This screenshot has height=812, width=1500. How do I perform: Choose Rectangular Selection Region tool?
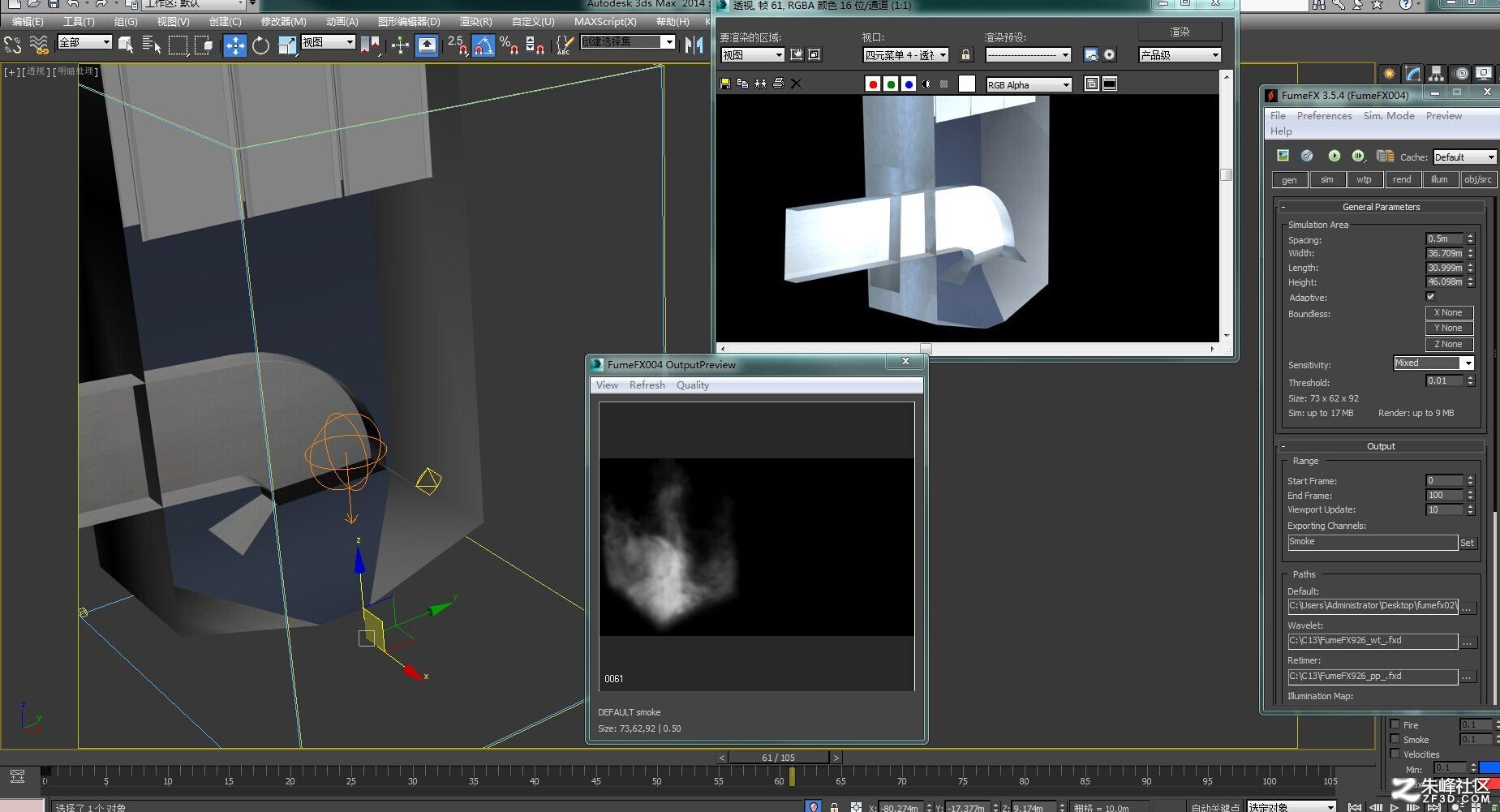point(178,45)
